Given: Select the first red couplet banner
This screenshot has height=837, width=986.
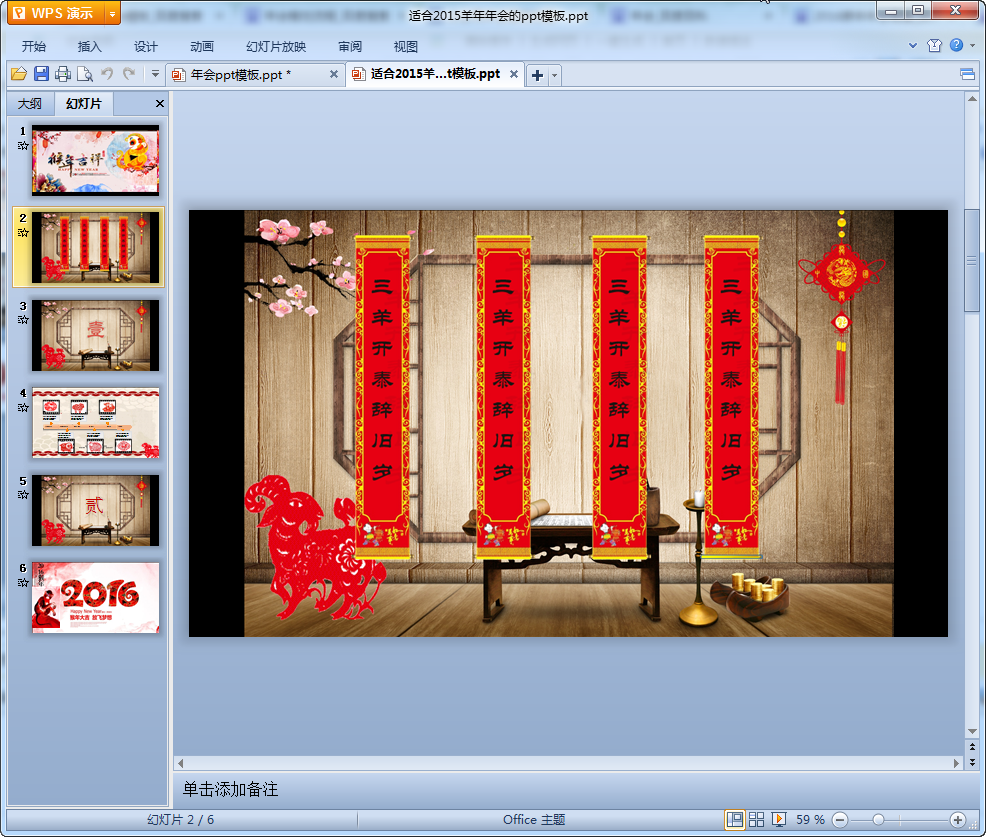Looking at the screenshot, I should click(x=382, y=397).
